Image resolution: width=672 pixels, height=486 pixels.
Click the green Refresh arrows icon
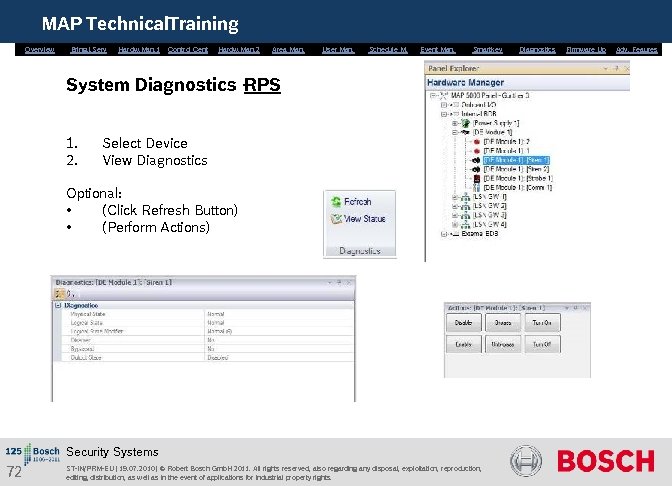(336, 201)
